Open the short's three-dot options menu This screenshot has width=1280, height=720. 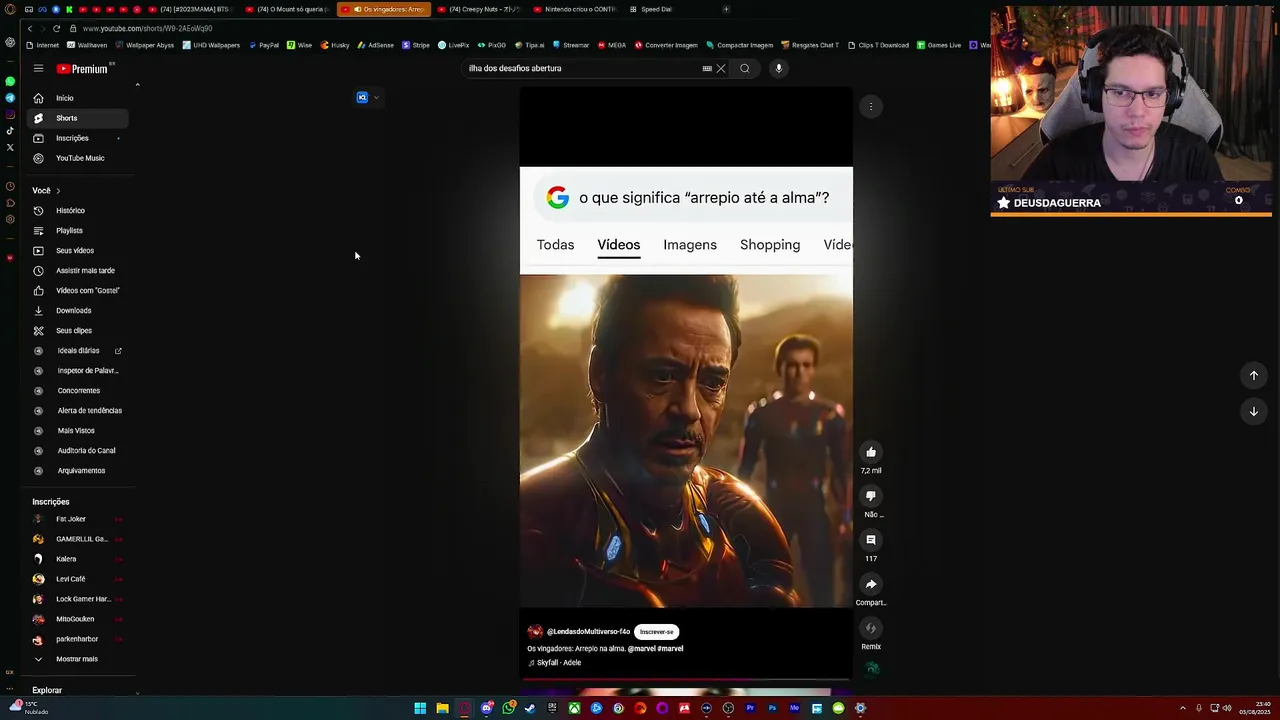tap(871, 106)
